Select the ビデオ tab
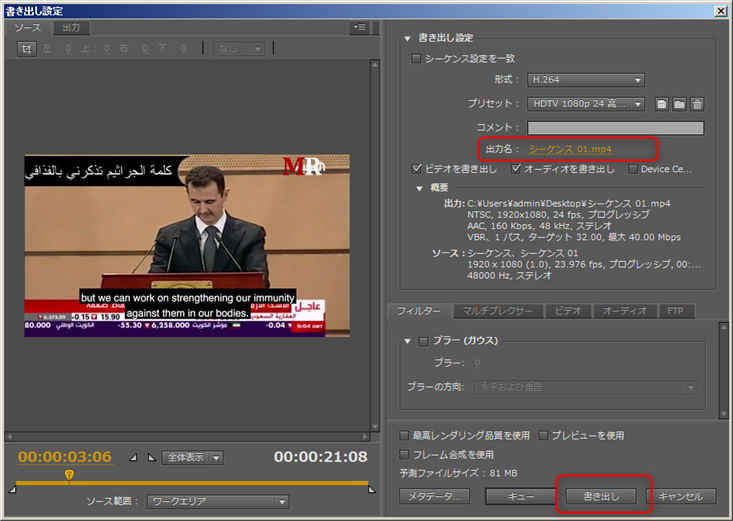The width and height of the screenshot is (733, 521). 568,311
